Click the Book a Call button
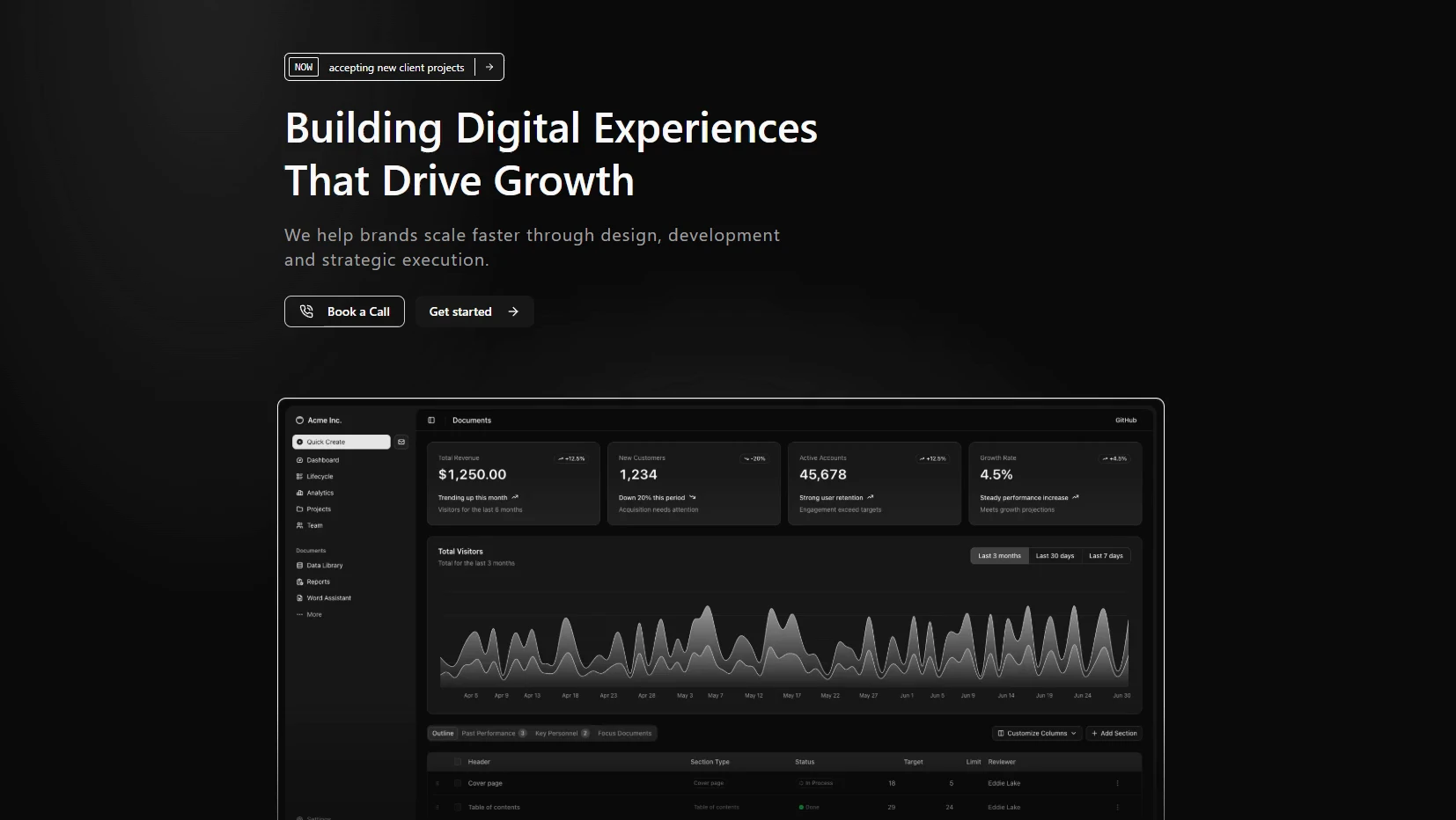This screenshot has height=820, width=1456. point(344,311)
